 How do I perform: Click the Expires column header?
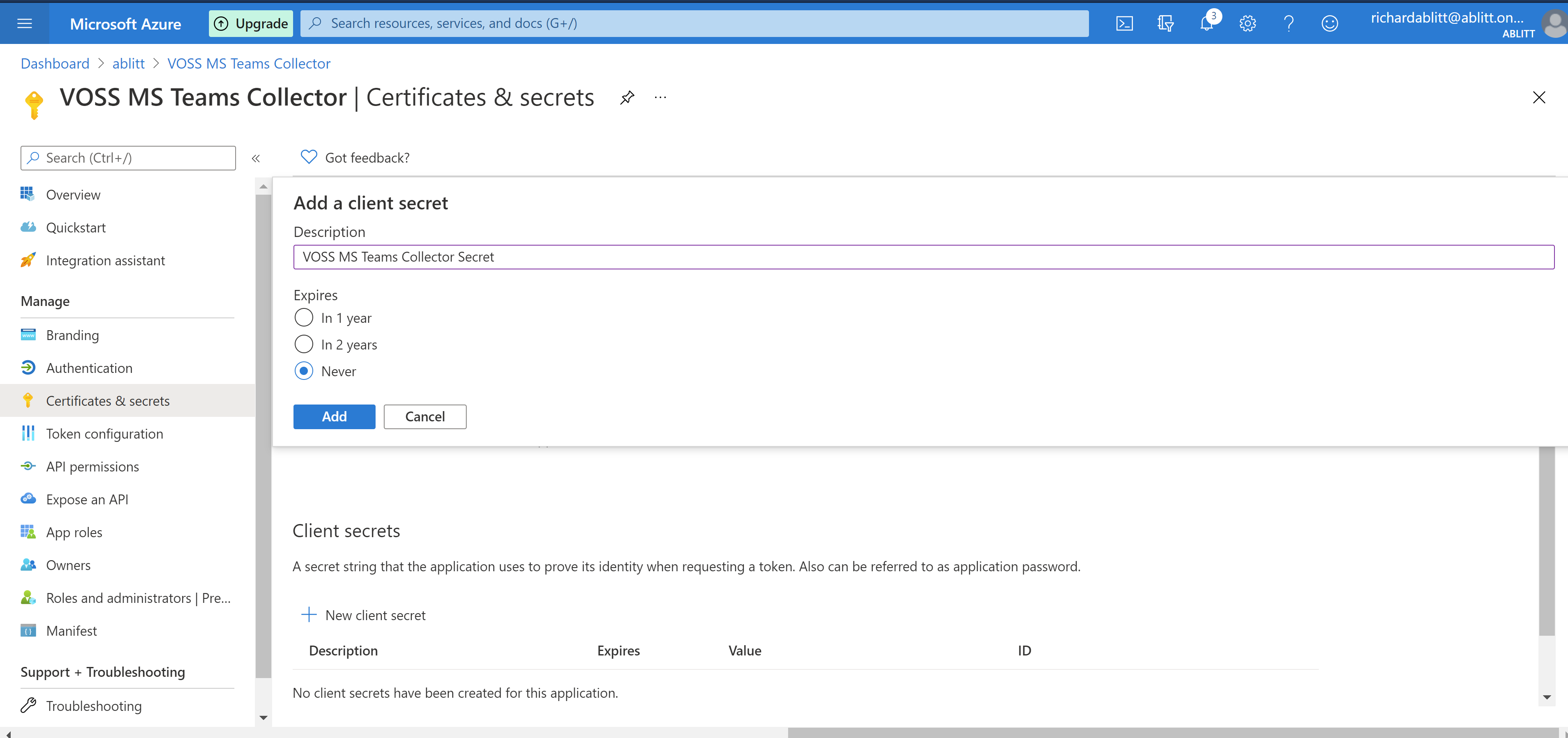619,650
